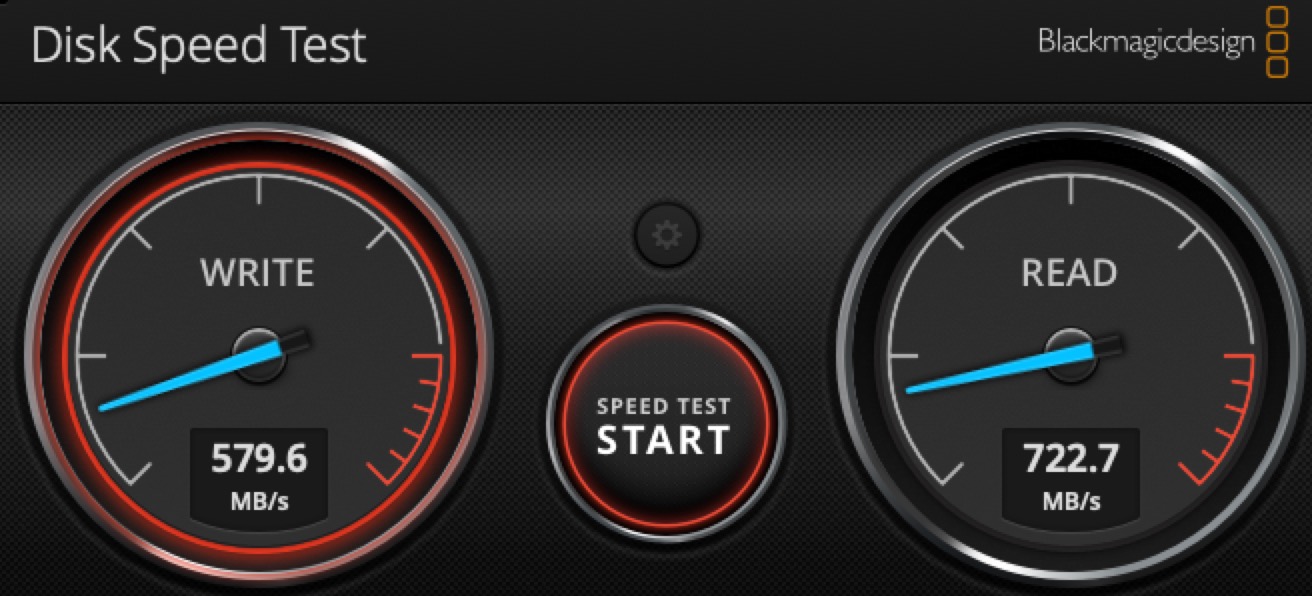Screen dimensions: 1312x596
Task: Click the READ gauge needle center hub
Action: point(1070,354)
